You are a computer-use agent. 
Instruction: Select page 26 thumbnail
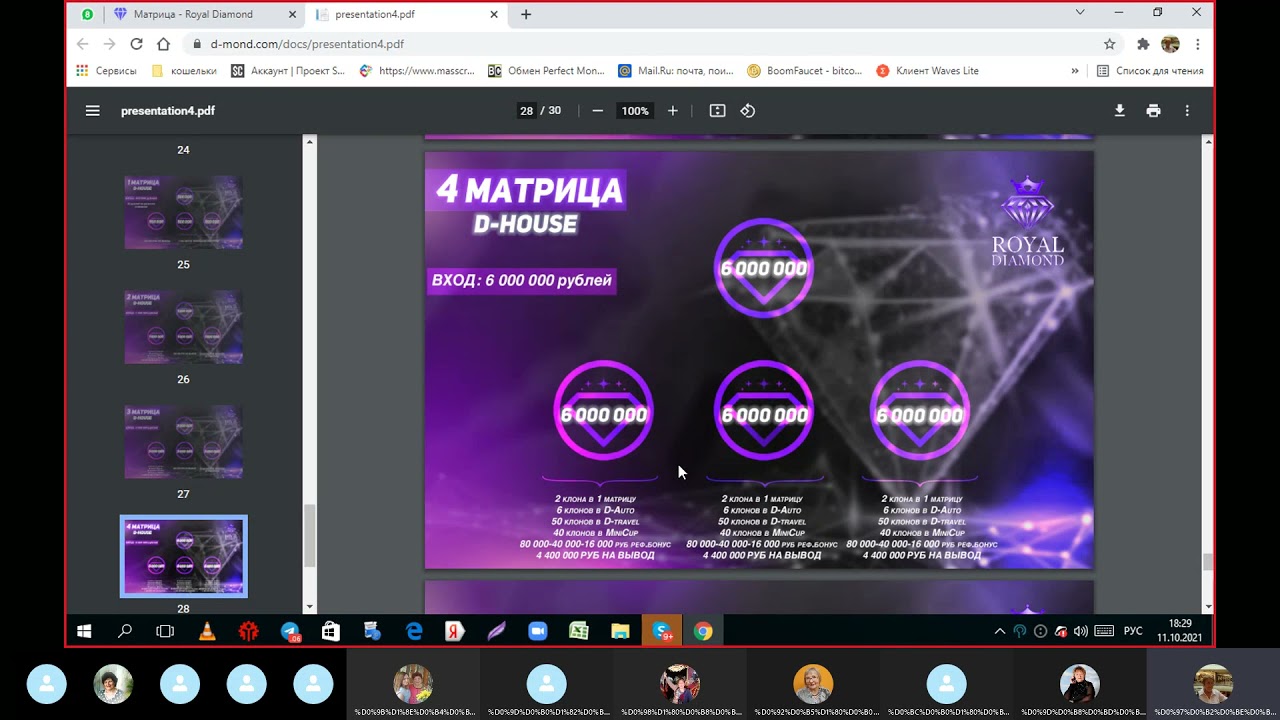tap(183, 327)
